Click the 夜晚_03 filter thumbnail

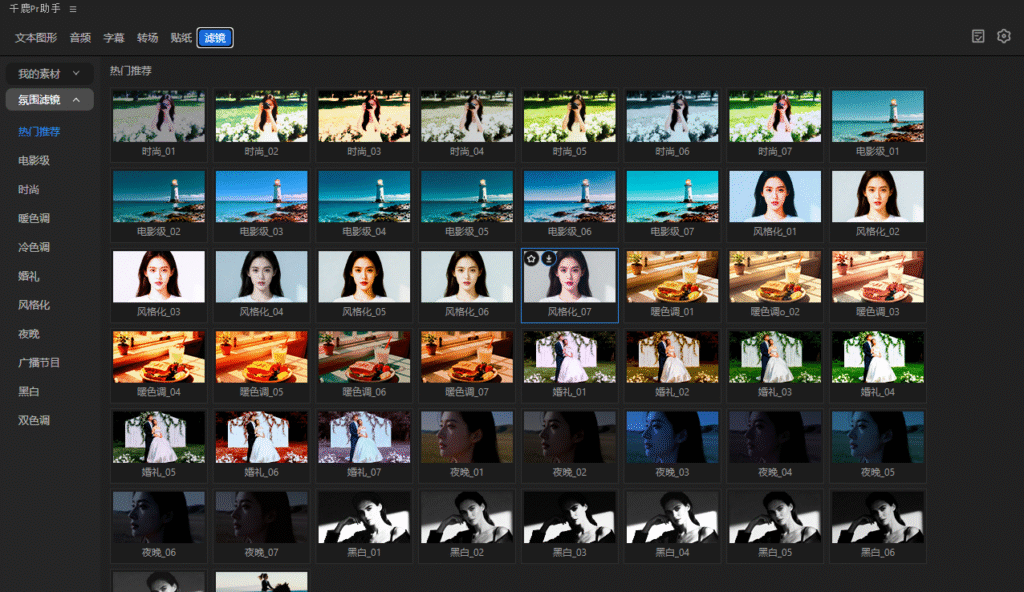point(672,436)
